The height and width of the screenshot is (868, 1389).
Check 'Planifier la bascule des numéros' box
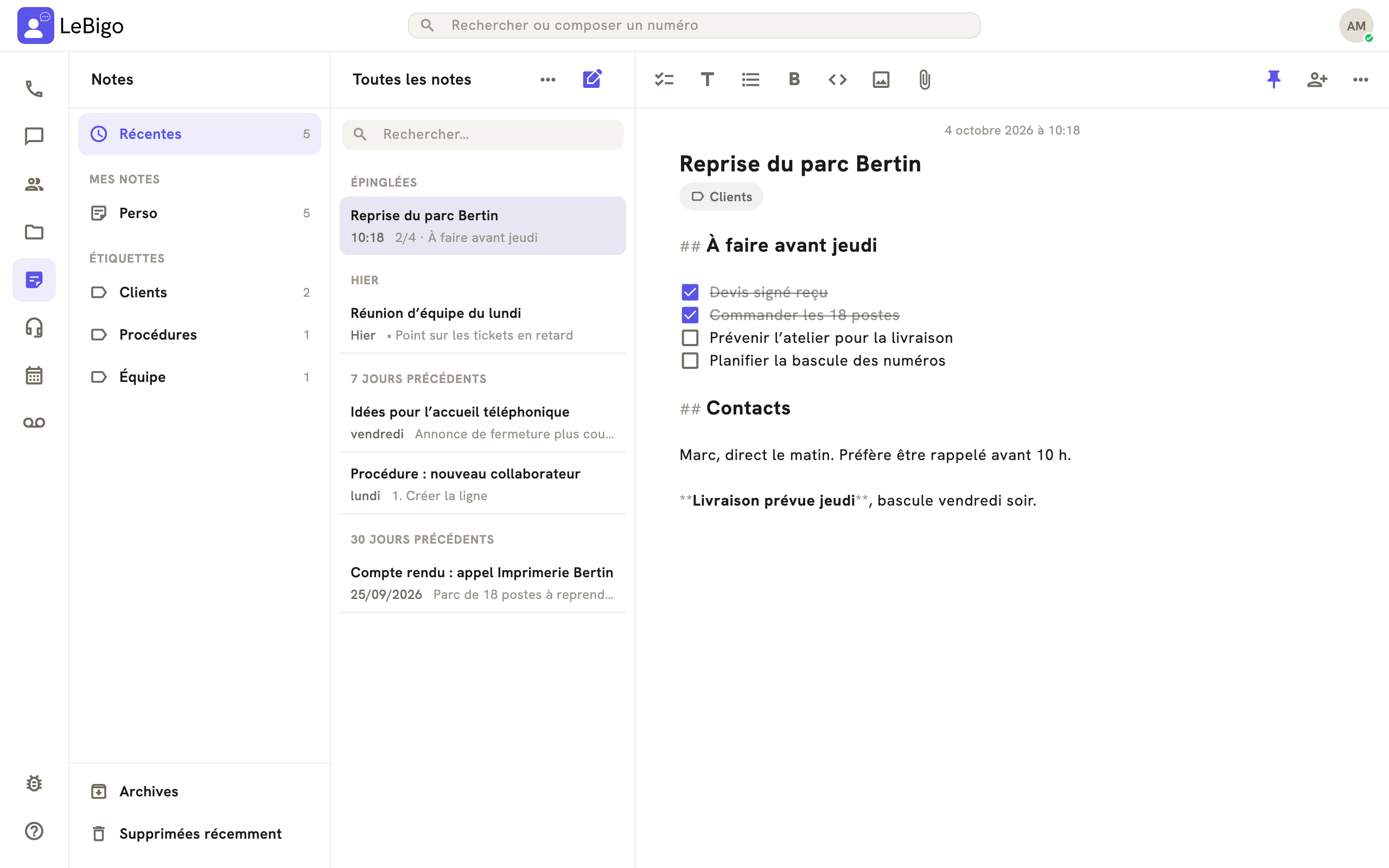(690, 361)
